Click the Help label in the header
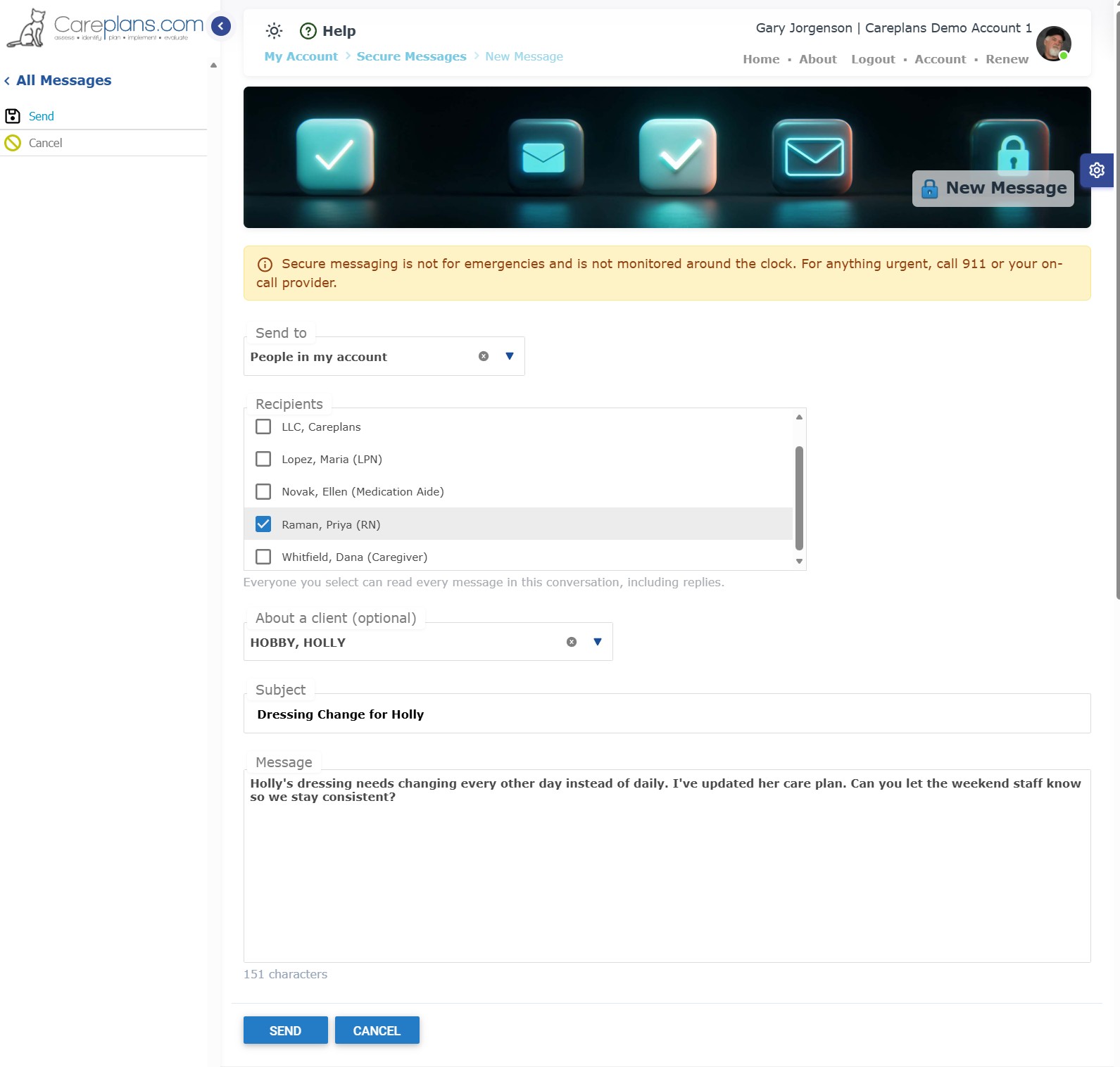1120x1067 pixels. pos(339,31)
